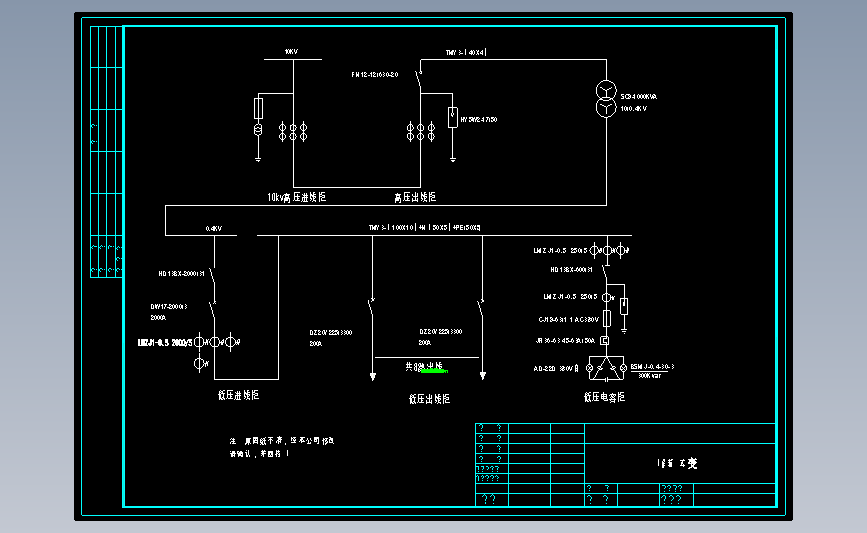Image resolution: width=867 pixels, height=533 pixels.
Task: Select the "10KV" busbar label
Action: tap(291, 51)
